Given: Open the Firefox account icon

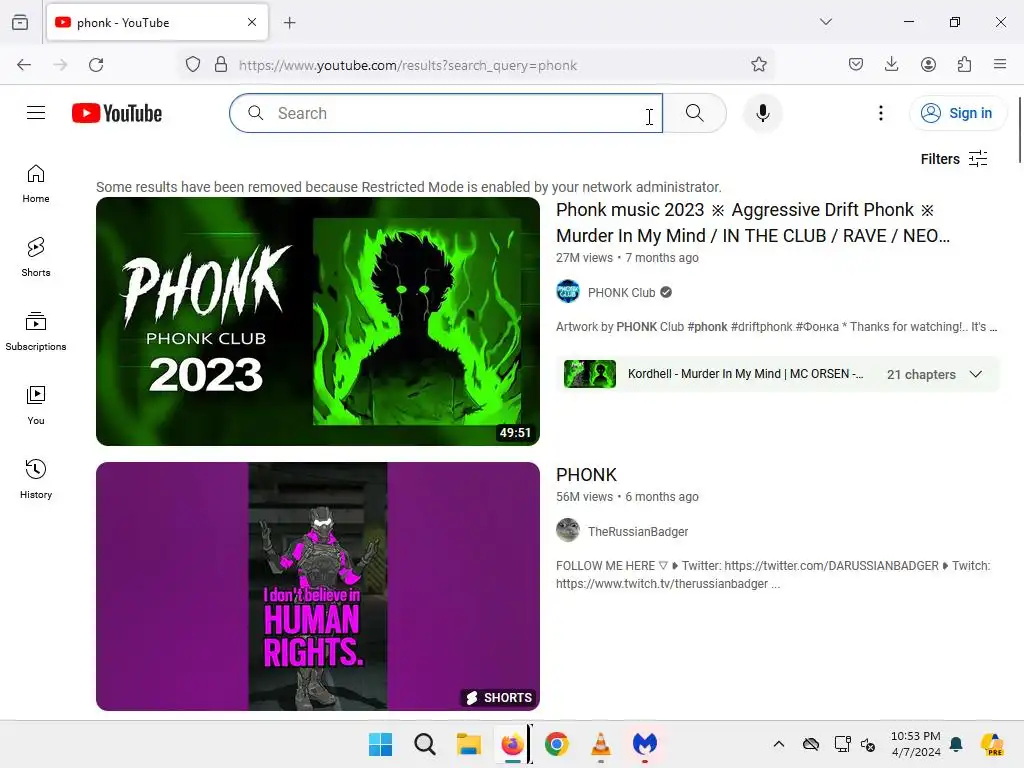Looking at the screenshot, I should pyautogui.click(x=928, y=65).
